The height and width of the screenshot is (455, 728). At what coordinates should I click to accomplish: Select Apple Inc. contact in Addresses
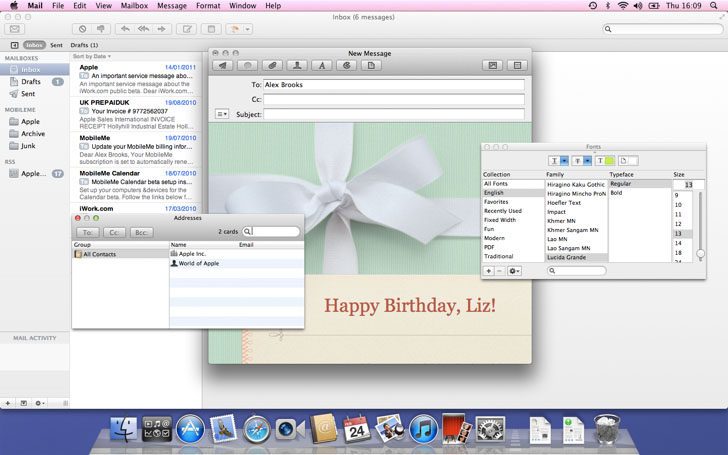click(237, 254)
